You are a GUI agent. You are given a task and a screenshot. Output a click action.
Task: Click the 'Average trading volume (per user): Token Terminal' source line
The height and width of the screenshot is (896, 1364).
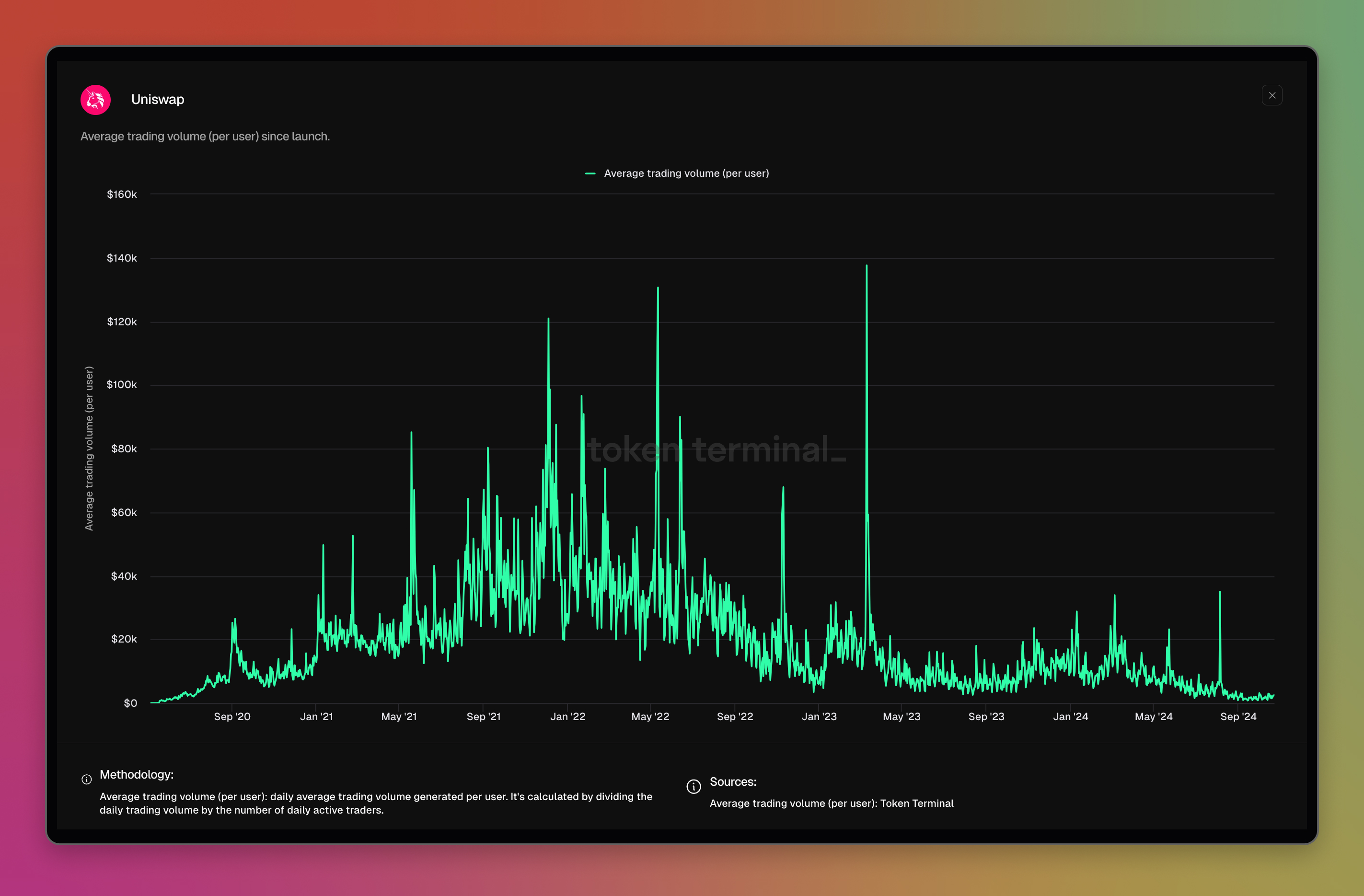[832, 803]
